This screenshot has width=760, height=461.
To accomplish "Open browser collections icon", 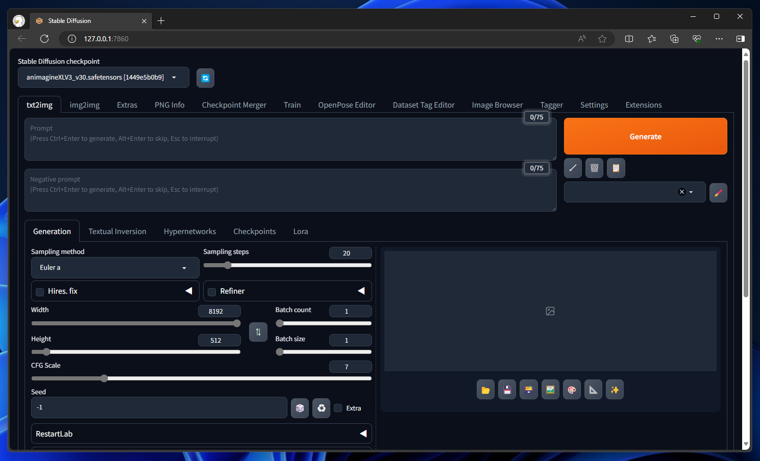I will (674, 39).
